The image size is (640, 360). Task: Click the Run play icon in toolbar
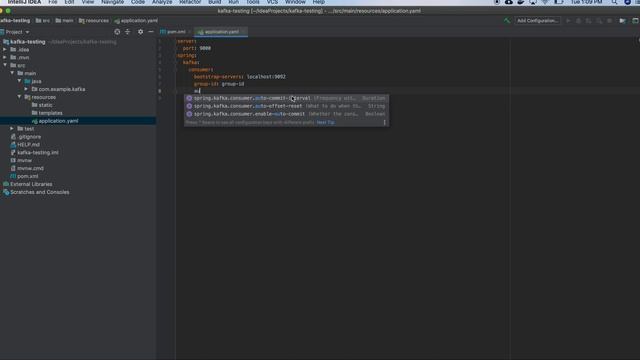pos(568,20)
